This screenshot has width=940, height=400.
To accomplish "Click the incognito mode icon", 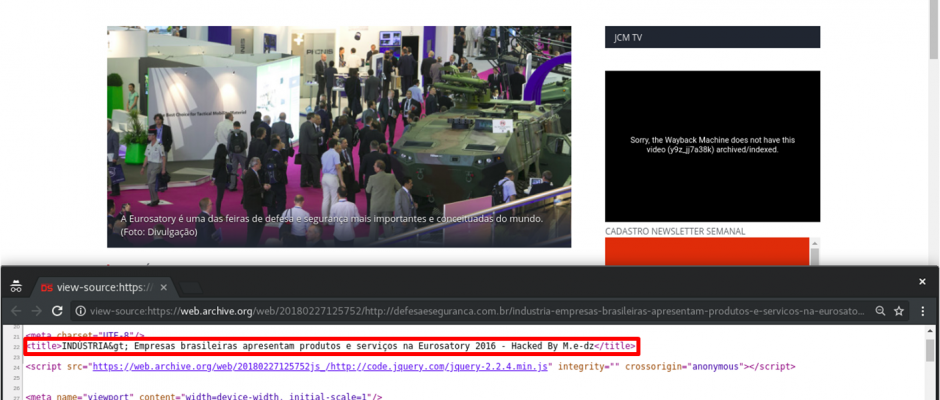I will [x=16, y=287].
